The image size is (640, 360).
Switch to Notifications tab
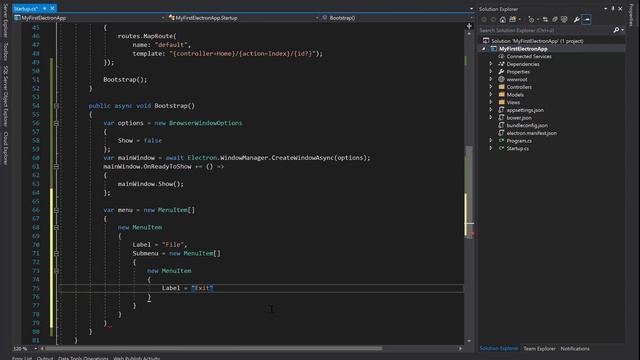(575, 349)
